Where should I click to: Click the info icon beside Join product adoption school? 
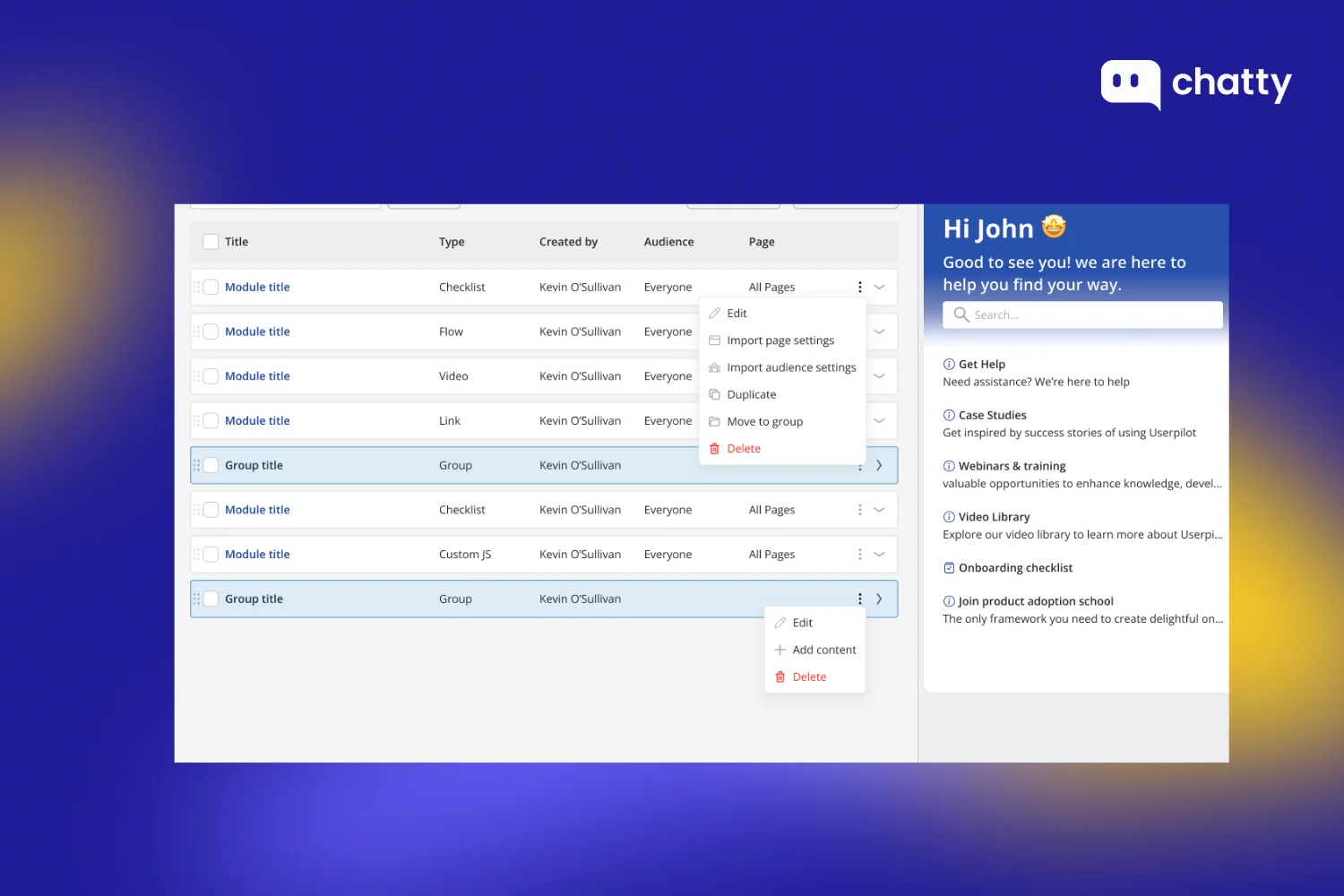click(x=949, y=601)
